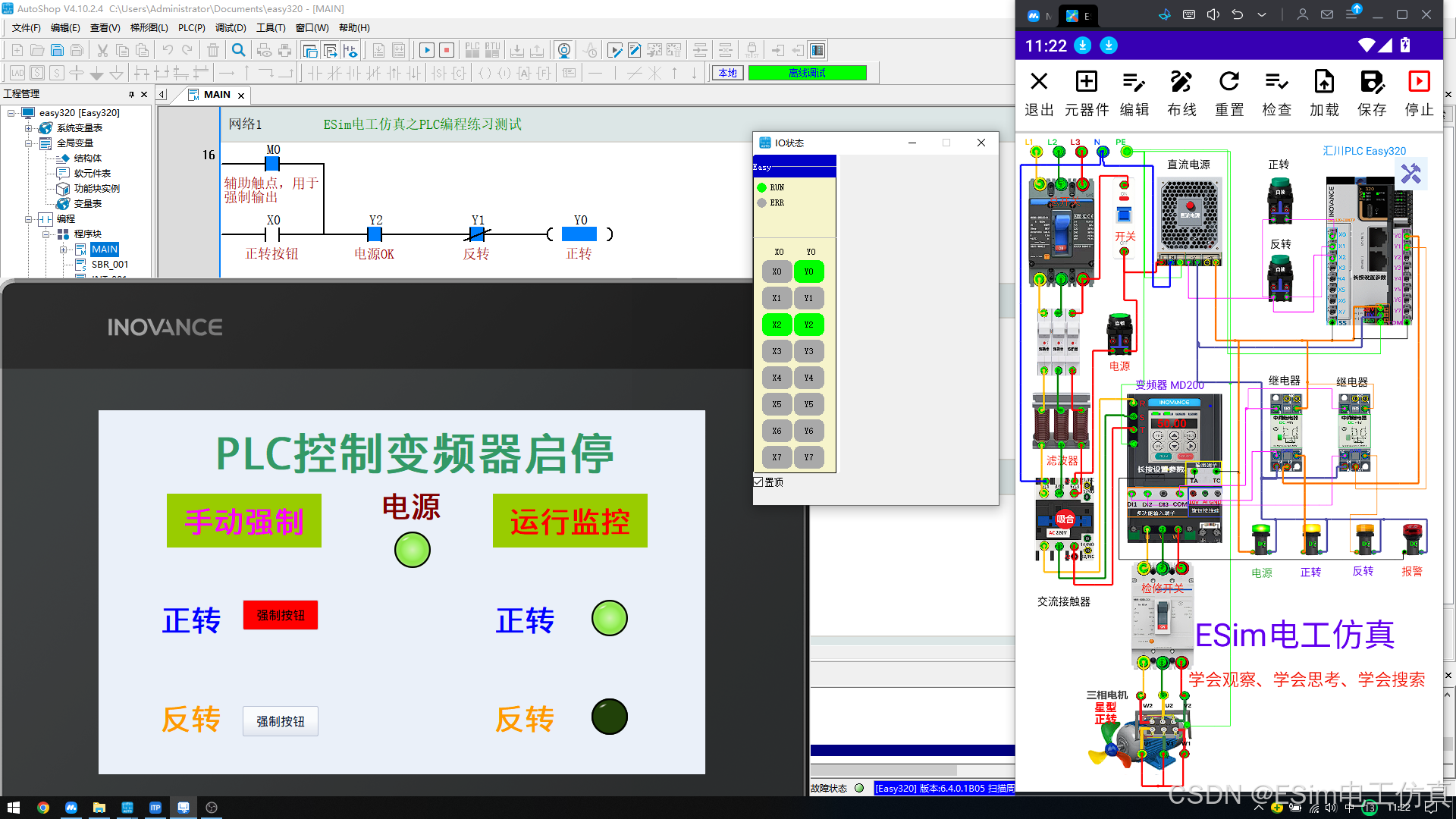This screenshot has height=819, width=1456.
Task: Click 退出 exit icon in ESim app
Action: pyautogui.click(x=1039, y=93)
